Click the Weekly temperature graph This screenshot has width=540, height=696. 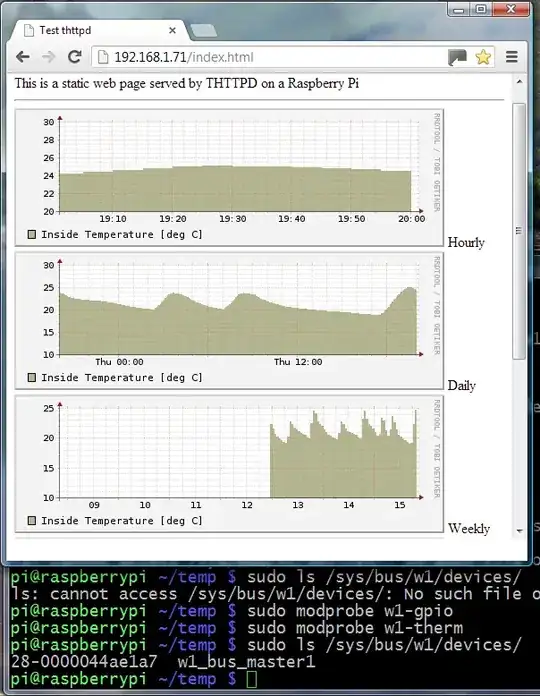click(x=229, y=464)
